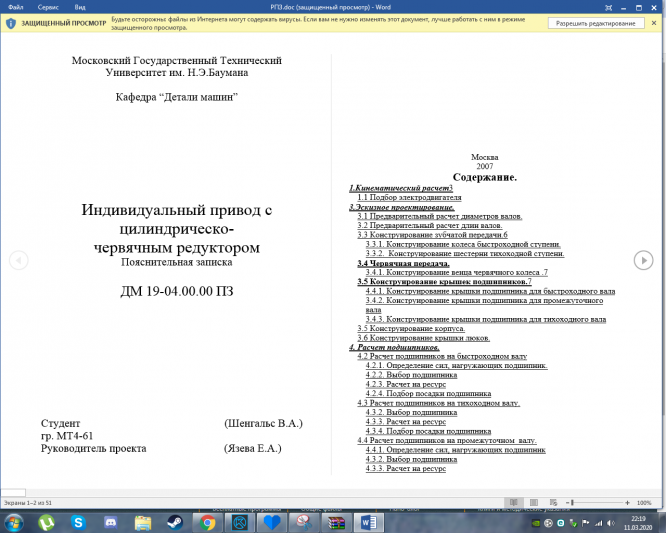Click zoom in plus button
666x533 pixels.
click(627, 503)
